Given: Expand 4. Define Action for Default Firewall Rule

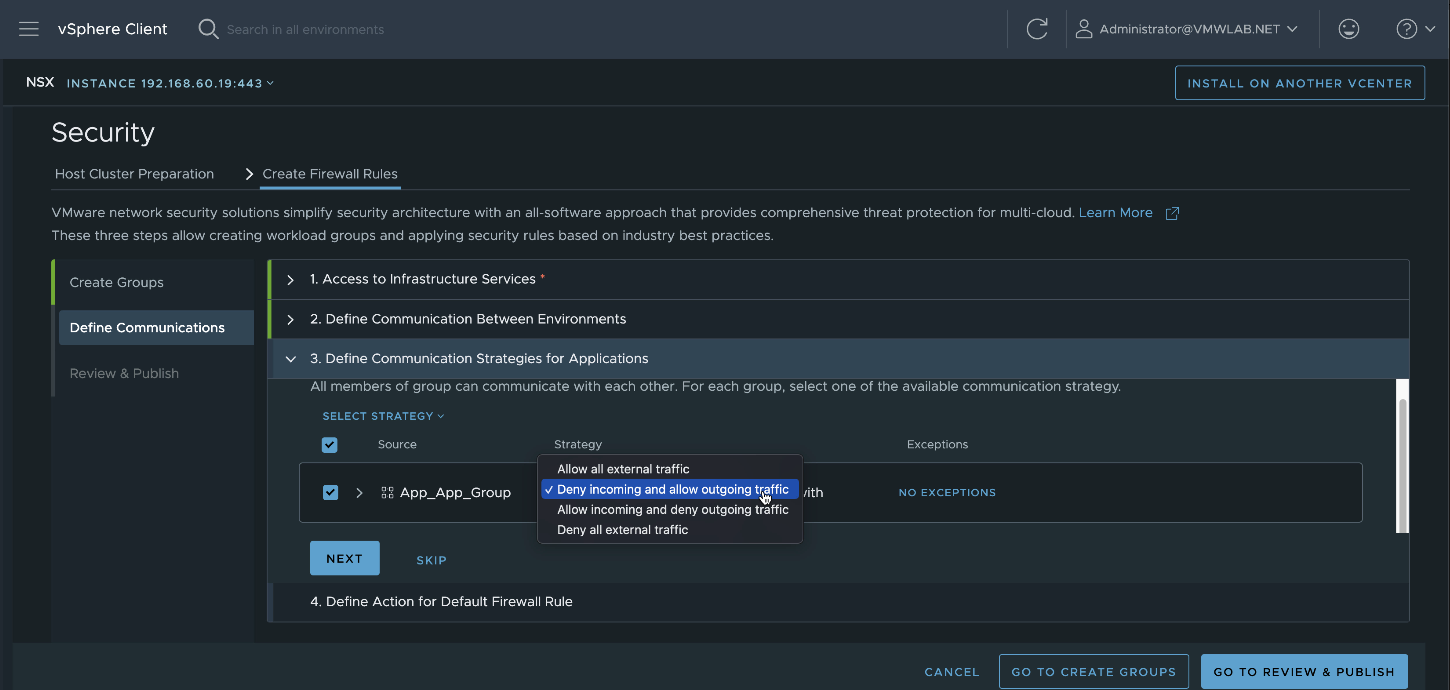Looking at the screenshot, I should 838,601.
